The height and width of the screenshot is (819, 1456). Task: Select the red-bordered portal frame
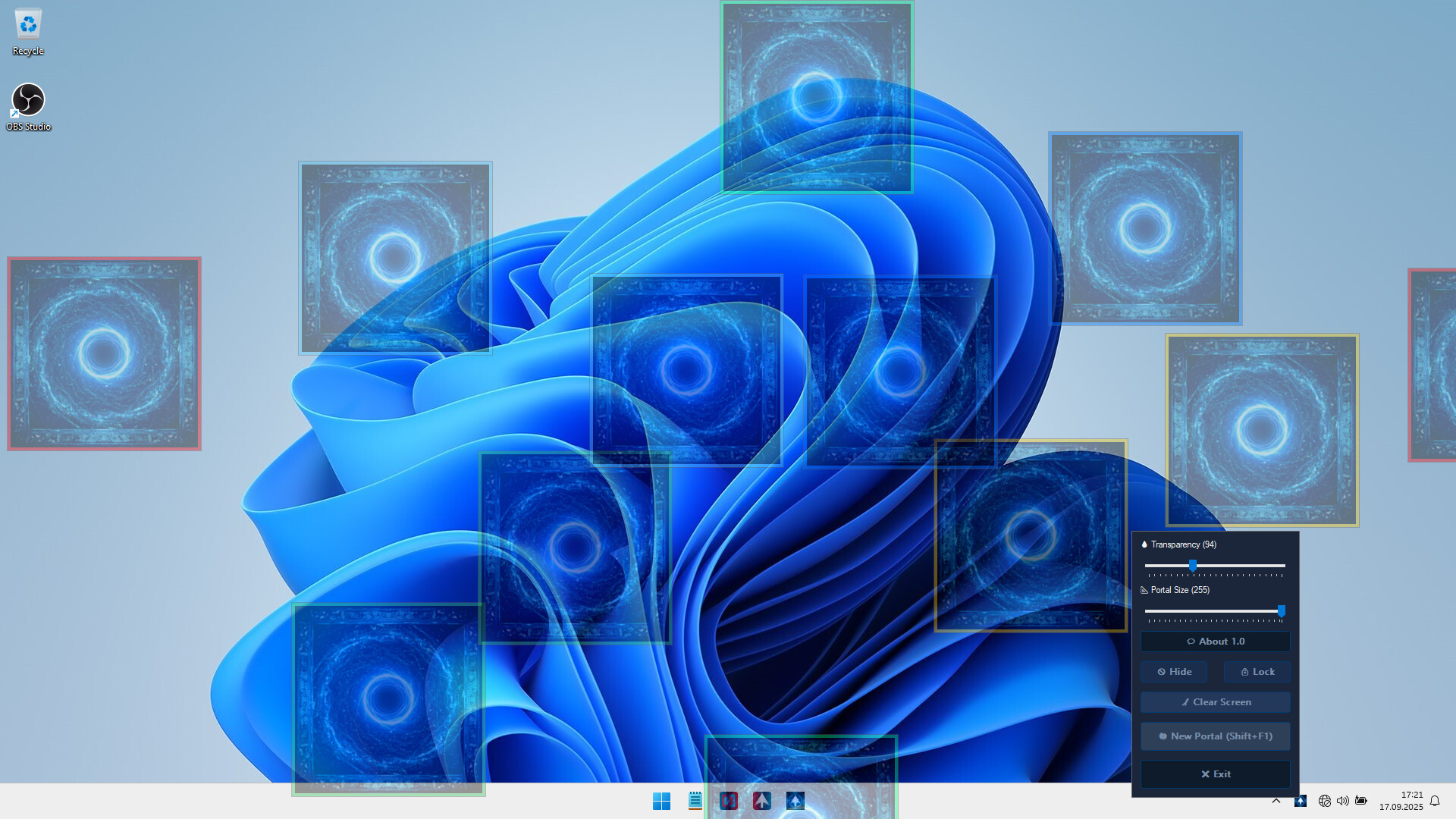[105, 353]
